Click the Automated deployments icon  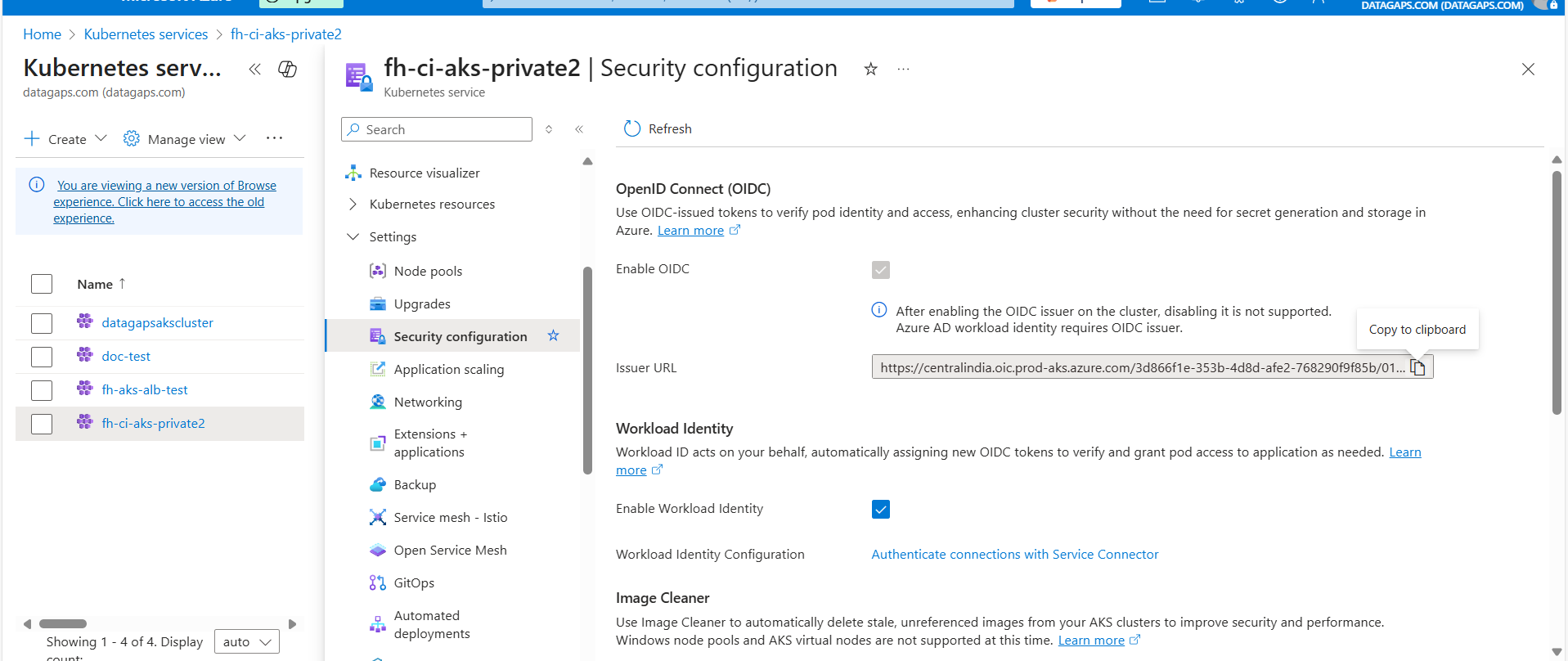pyautogui.click(x=378, y=624)
